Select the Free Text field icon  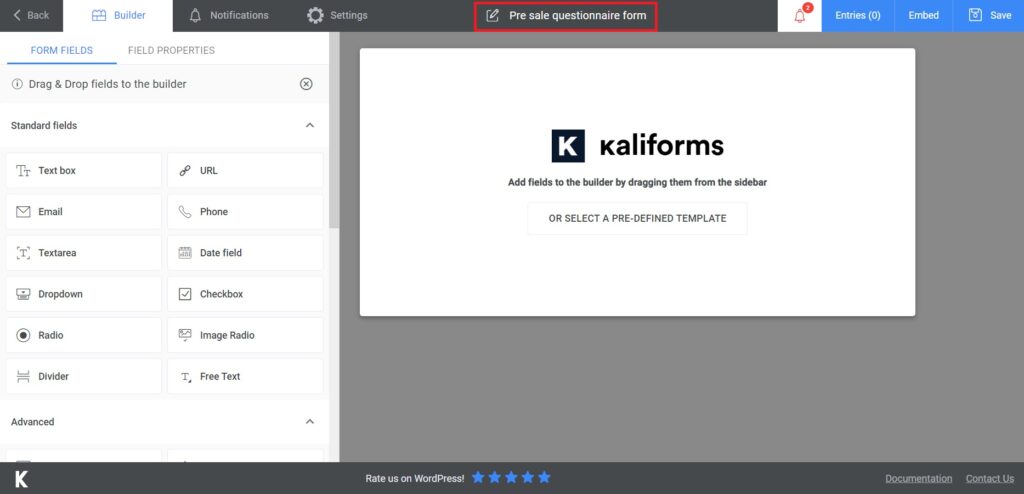click(185, 377)
